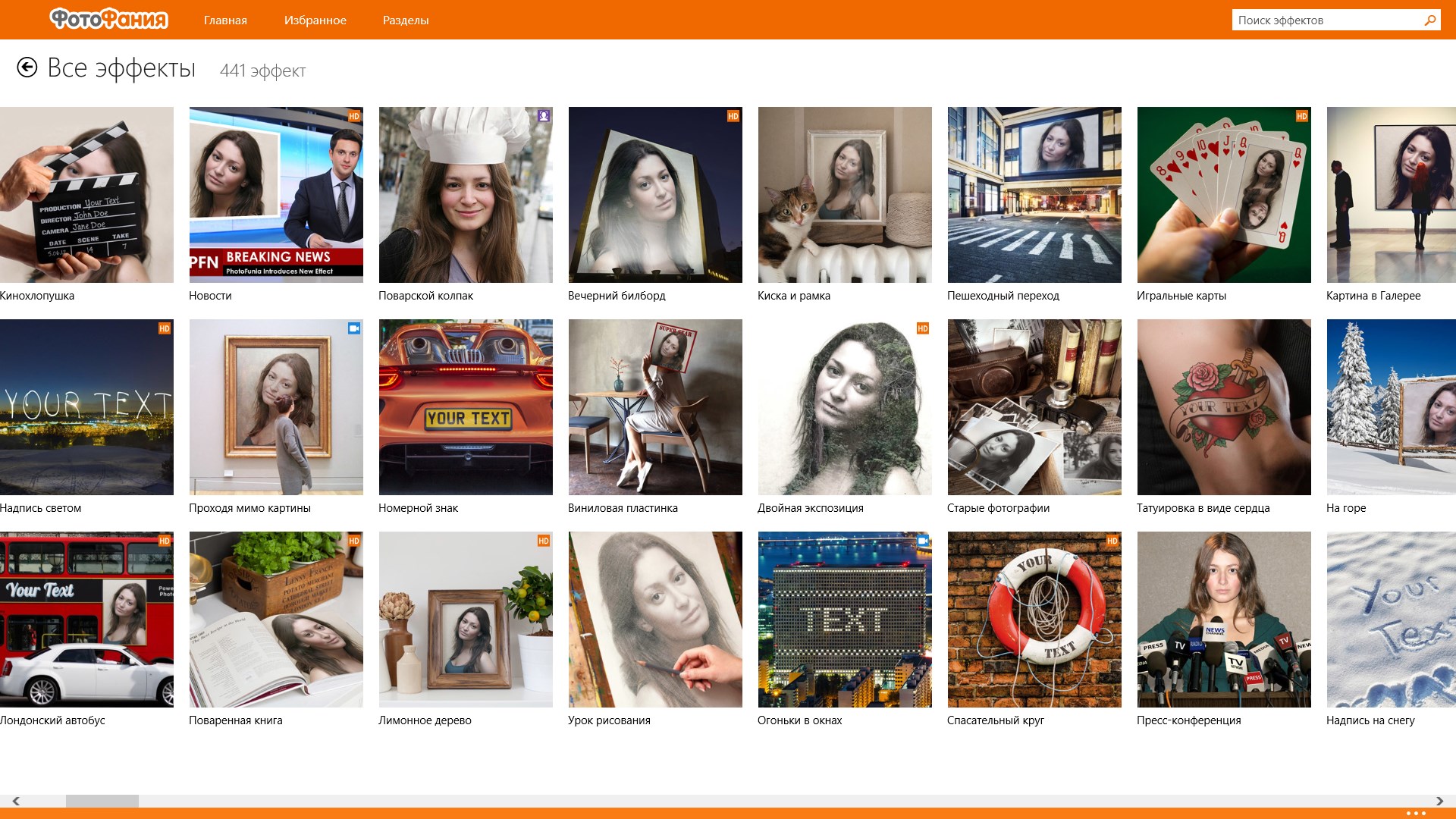This screenshot has width=1456, height=819.
Task: Click the Поварской колпак effect icon
Action: coord(465,194)
